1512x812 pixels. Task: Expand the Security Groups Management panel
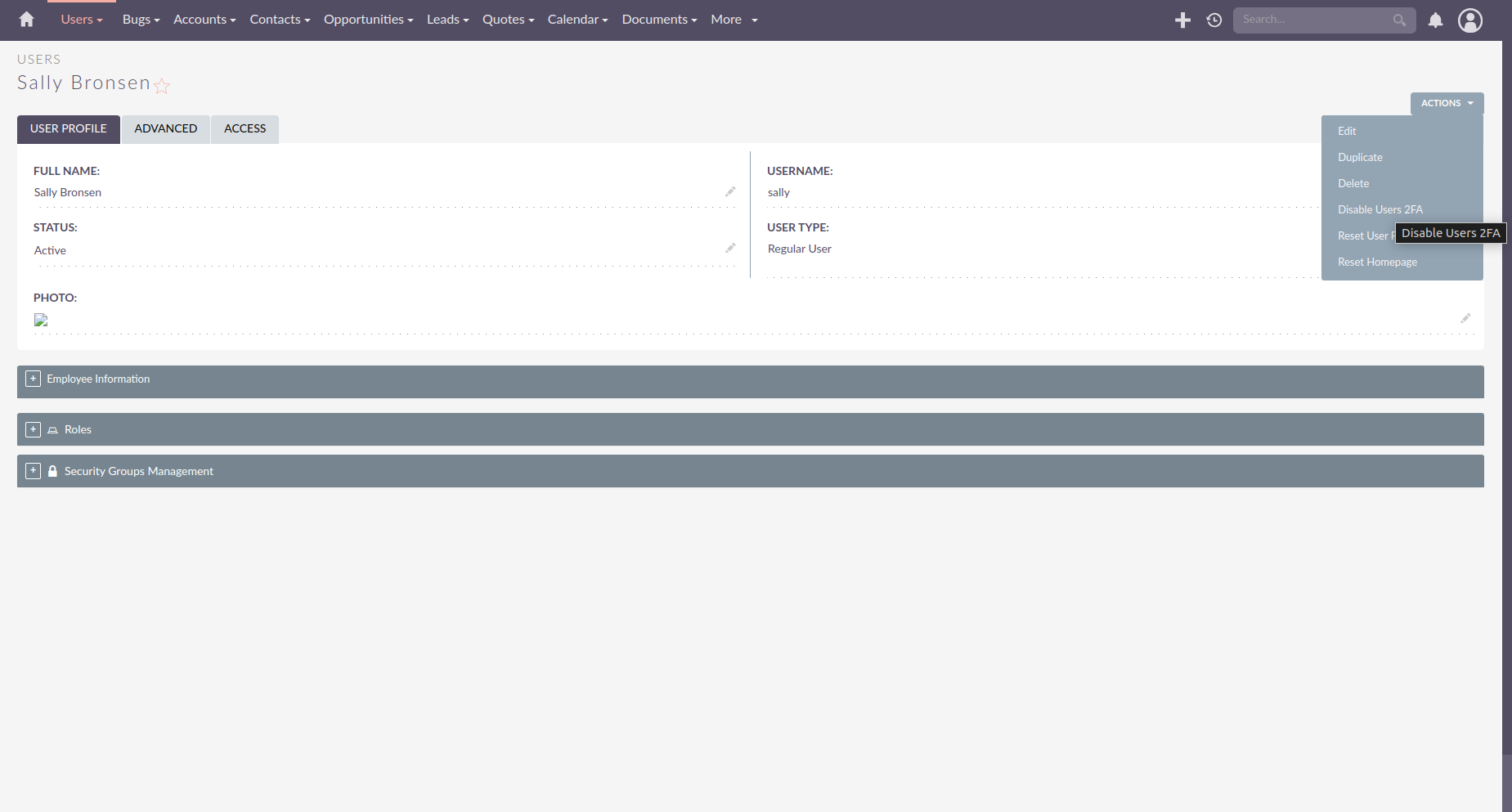coord(33,471)
